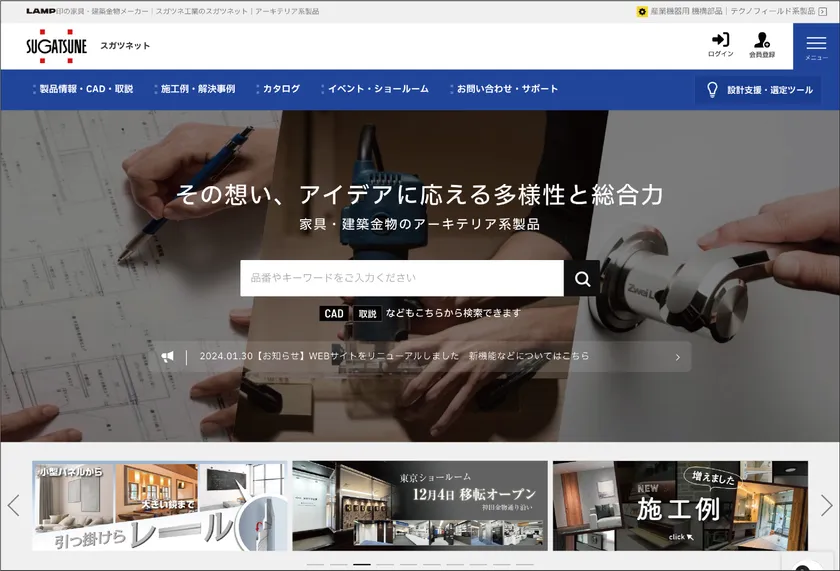
Task: Click the megaphone announcement icon
Action: tap(168, 357)
